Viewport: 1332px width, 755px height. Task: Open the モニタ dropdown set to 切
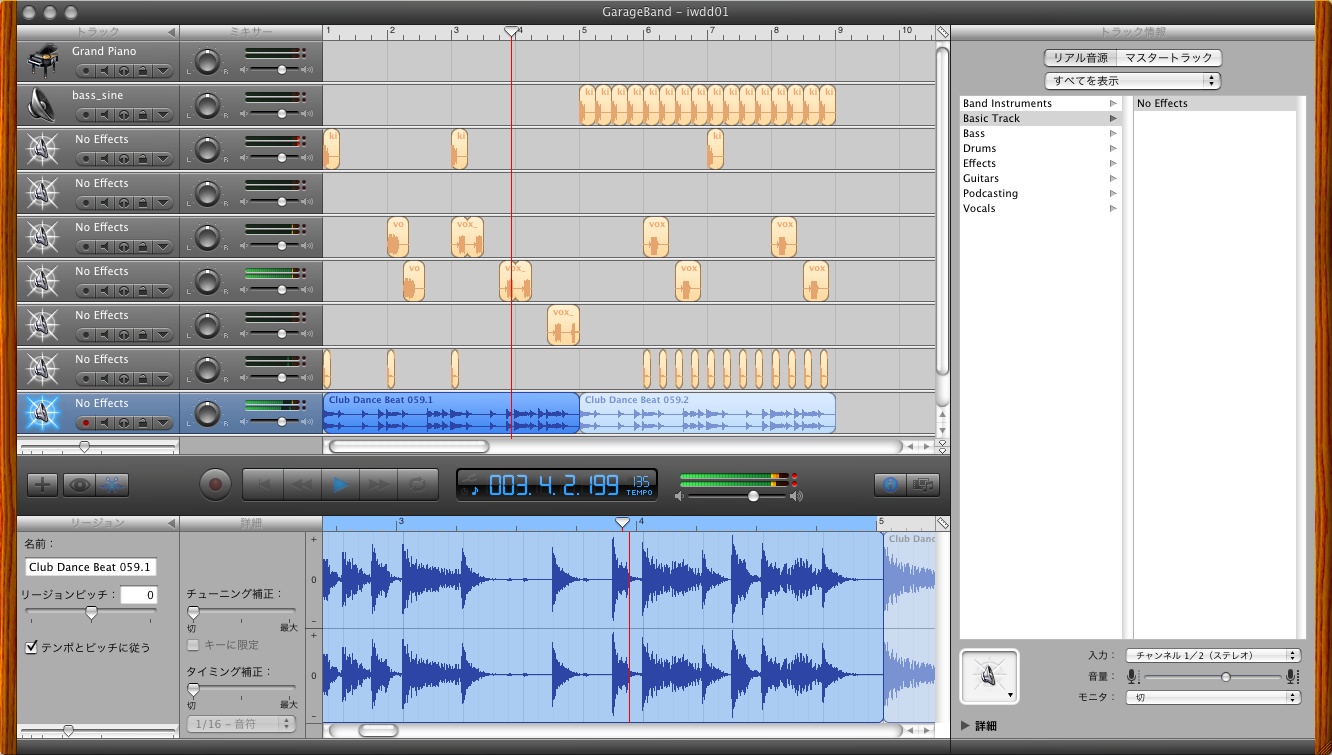(1212, 697)
